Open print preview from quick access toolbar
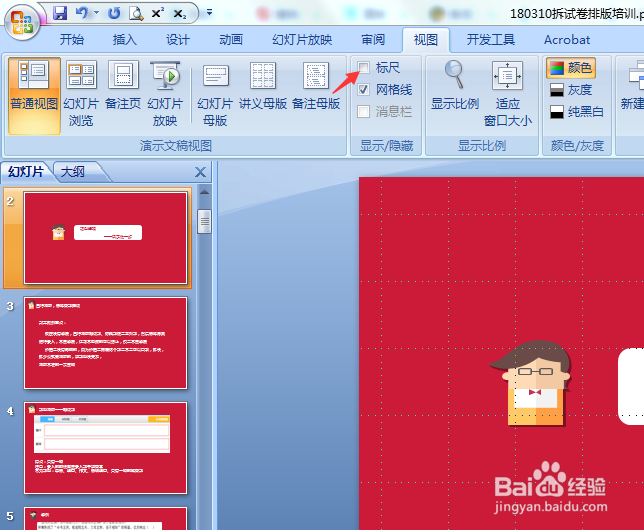Image resolution: width=644 pixels, height=530 pixels. (136, 13)
